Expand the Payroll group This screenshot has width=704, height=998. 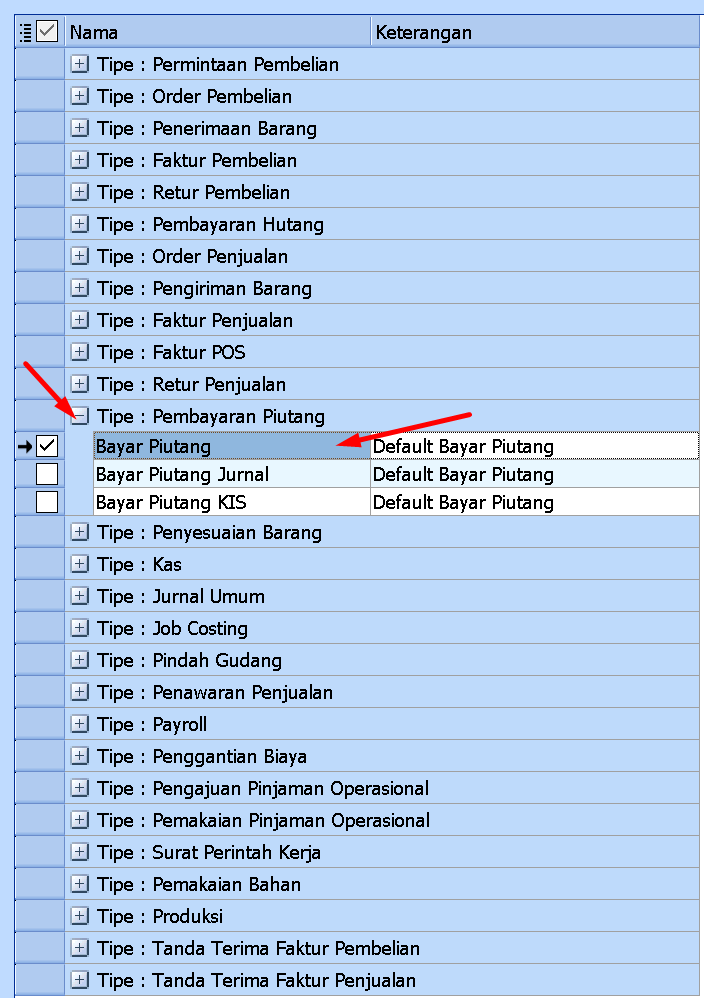(x=80, y=724)
